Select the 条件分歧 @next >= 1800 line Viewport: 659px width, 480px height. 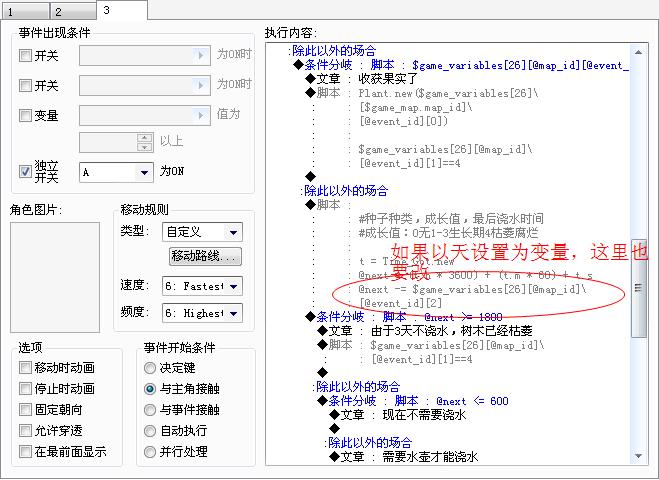404,316
